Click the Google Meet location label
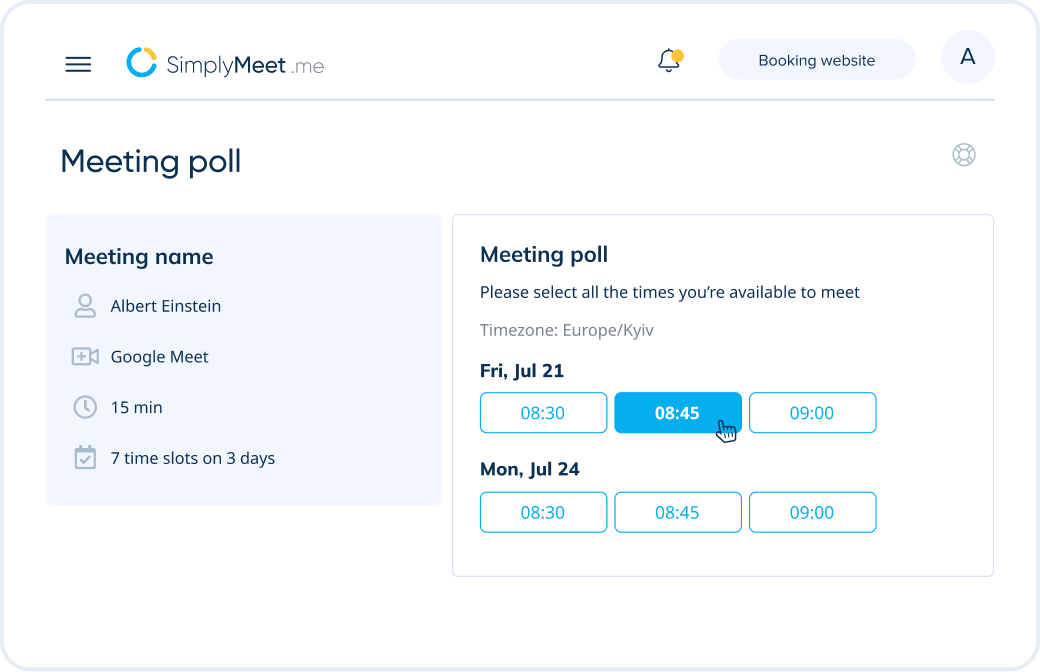The width and height of the screenshot is (1040, 672). pos(159,357)
